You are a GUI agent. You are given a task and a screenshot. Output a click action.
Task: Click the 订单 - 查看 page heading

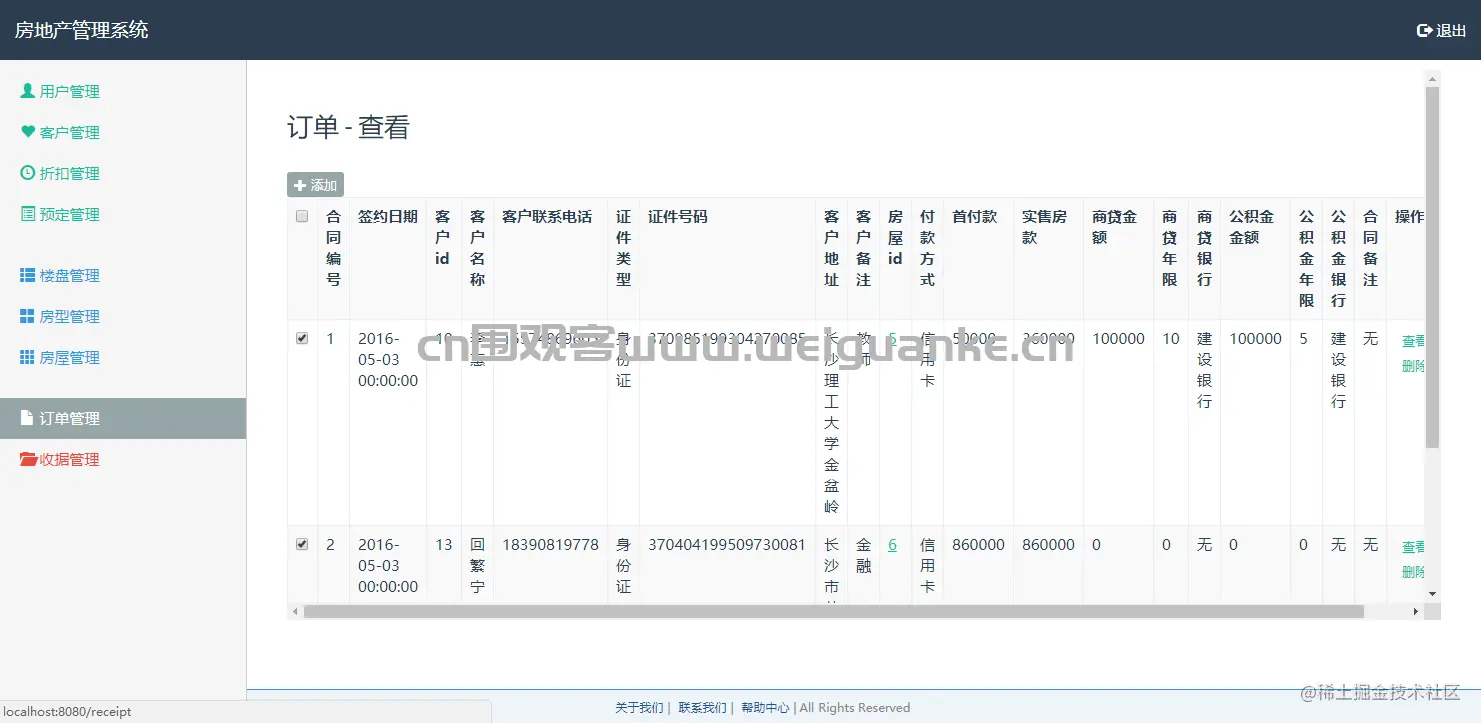tap(348, 127)
